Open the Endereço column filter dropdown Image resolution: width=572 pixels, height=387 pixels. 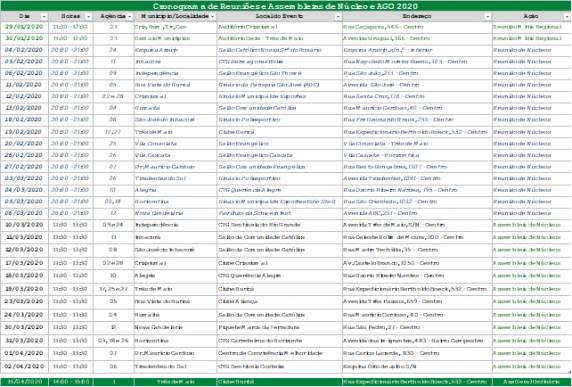(487, 17)
